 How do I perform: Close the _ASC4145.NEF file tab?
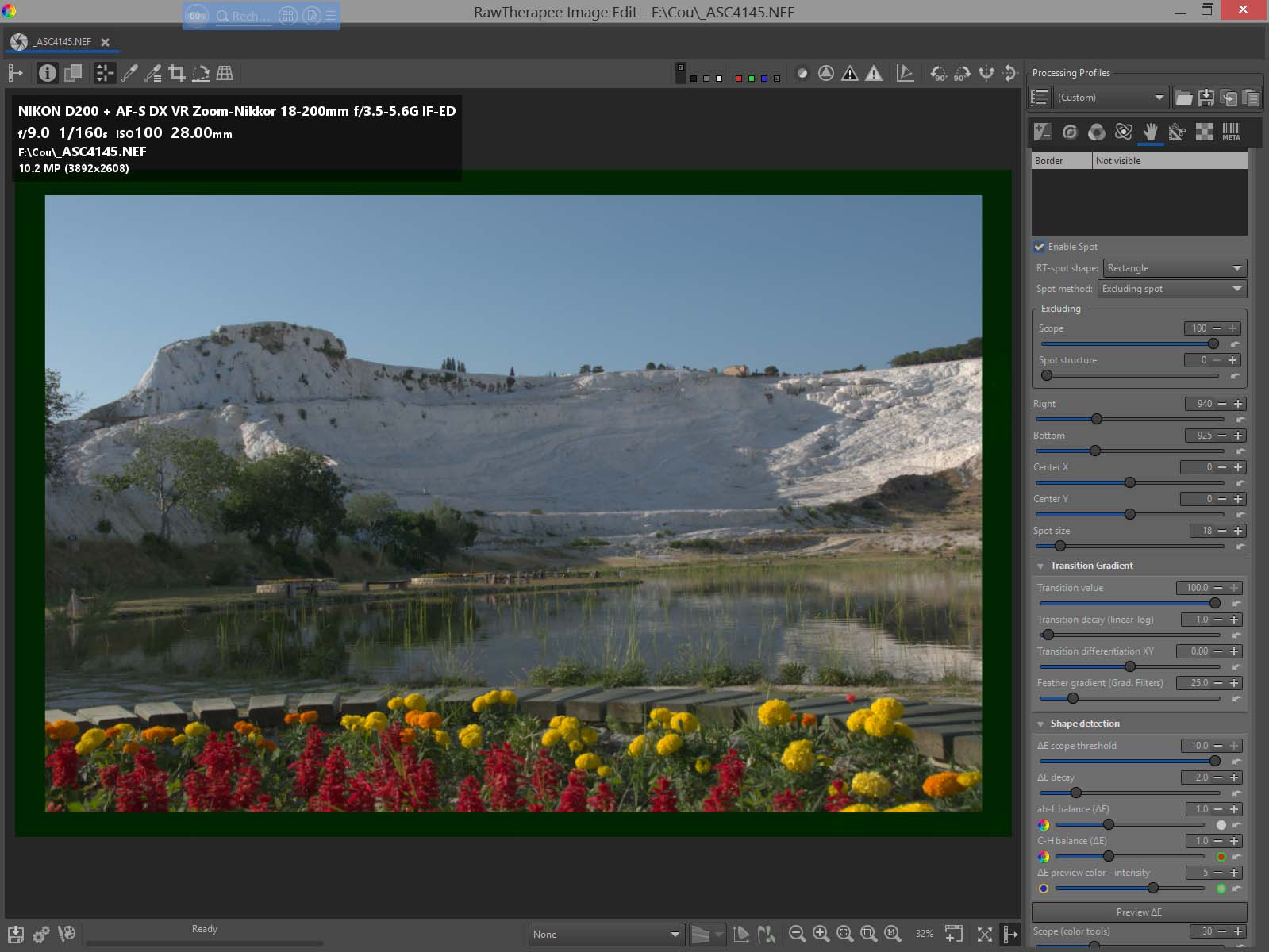coord(105,42)
